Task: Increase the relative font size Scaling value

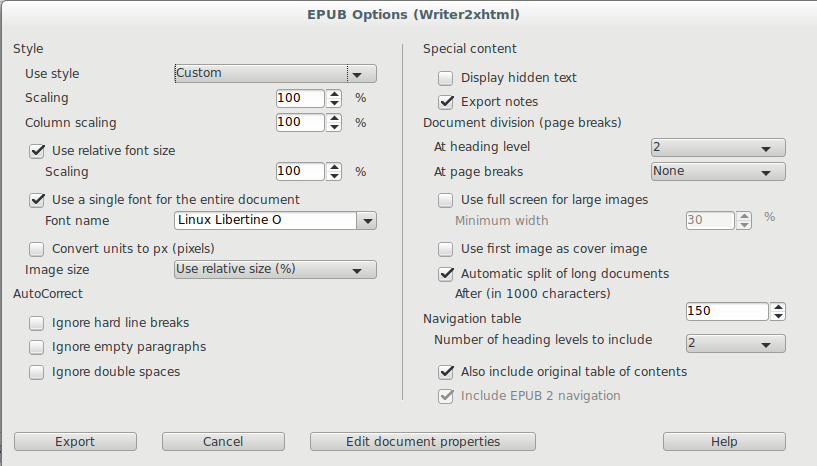Action: coord(334,167)
